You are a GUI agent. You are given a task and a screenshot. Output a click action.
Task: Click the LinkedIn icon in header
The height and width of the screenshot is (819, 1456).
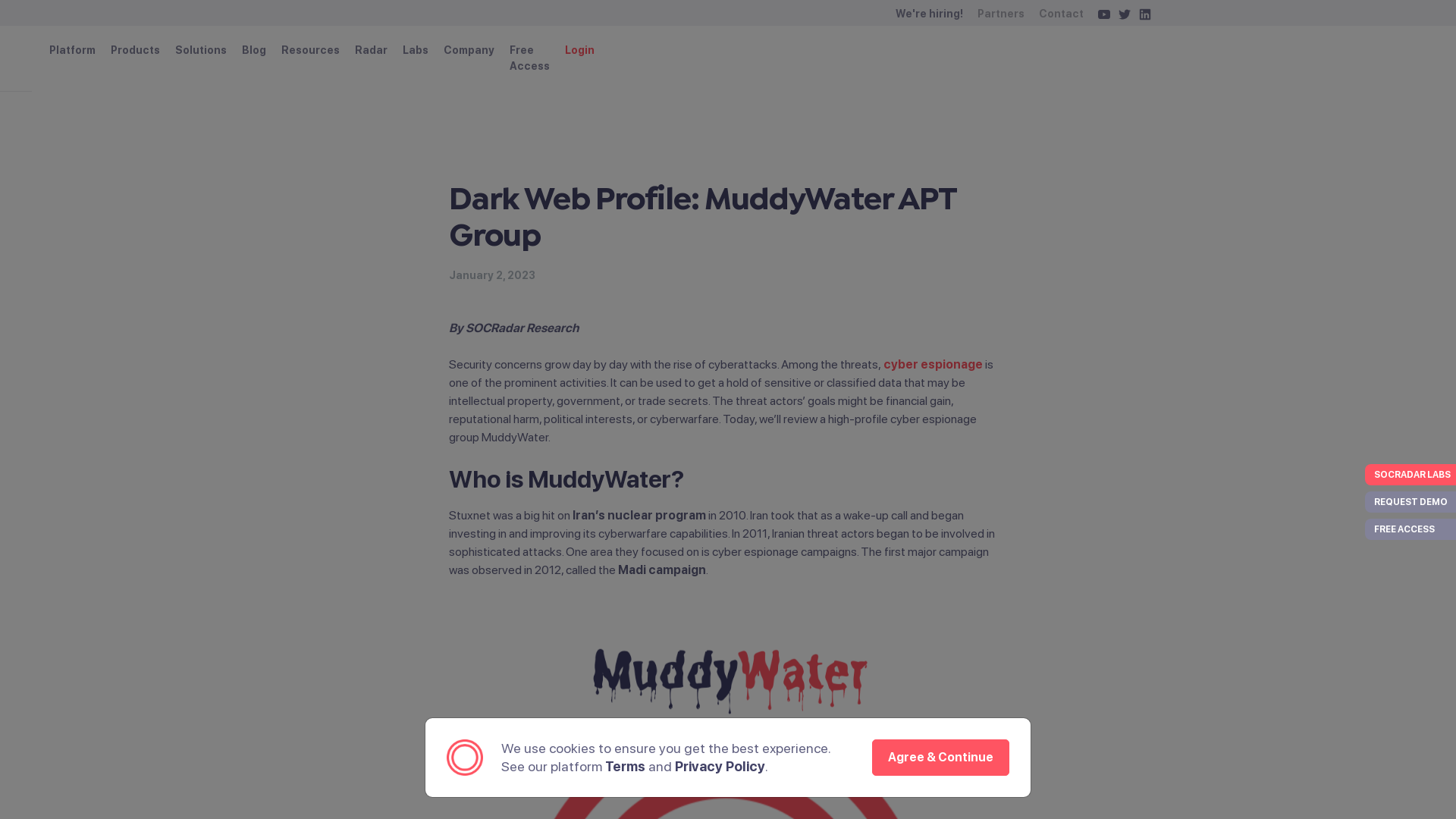(1145, 14)
